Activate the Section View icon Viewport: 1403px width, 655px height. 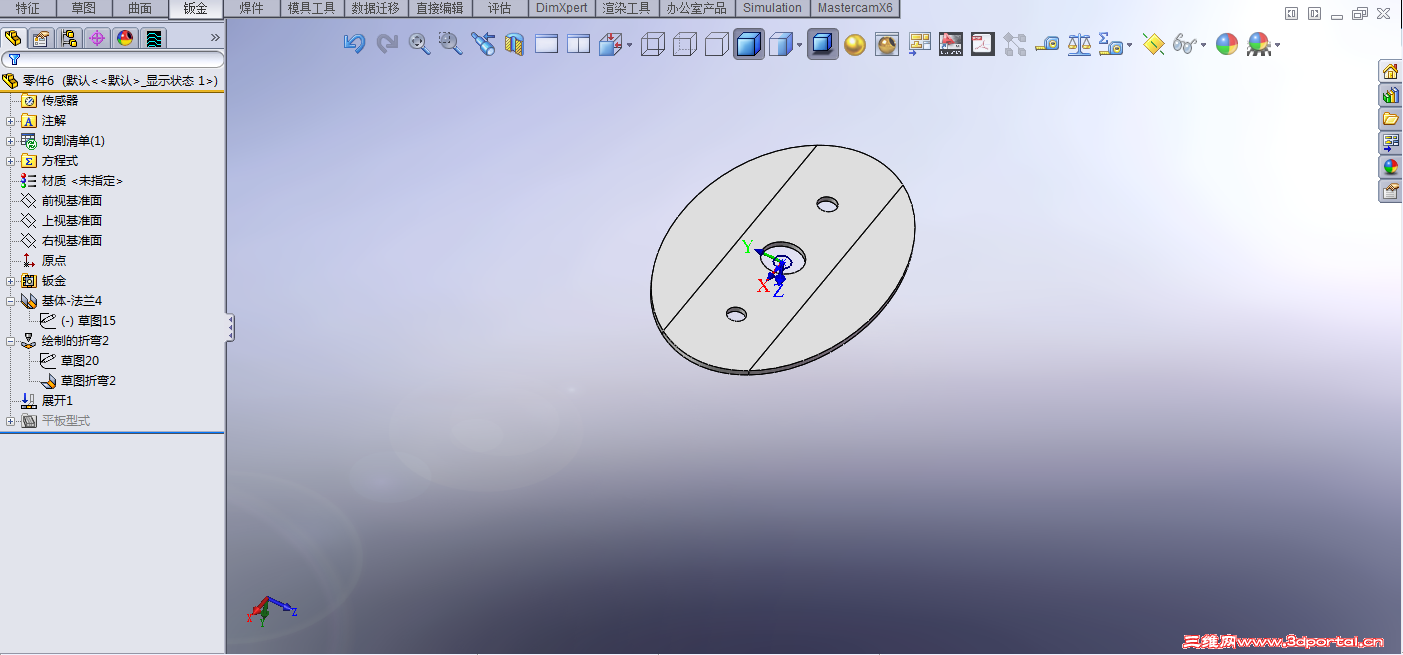coord(514,44)
